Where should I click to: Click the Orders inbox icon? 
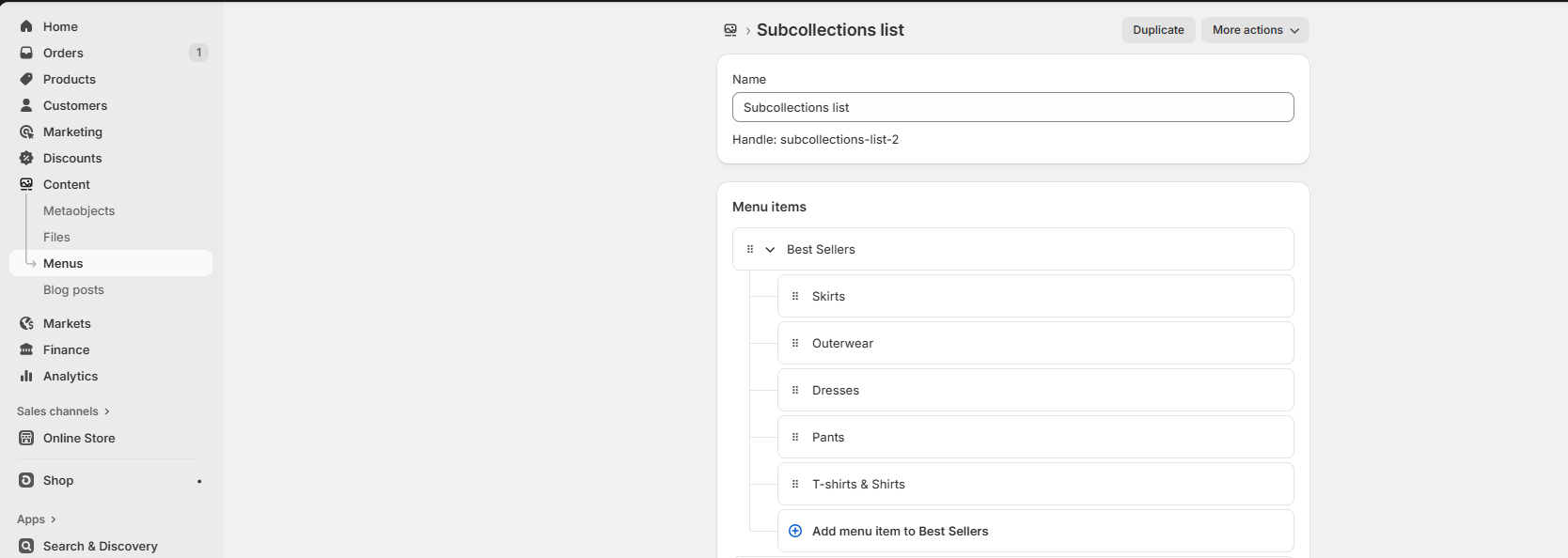26,53
